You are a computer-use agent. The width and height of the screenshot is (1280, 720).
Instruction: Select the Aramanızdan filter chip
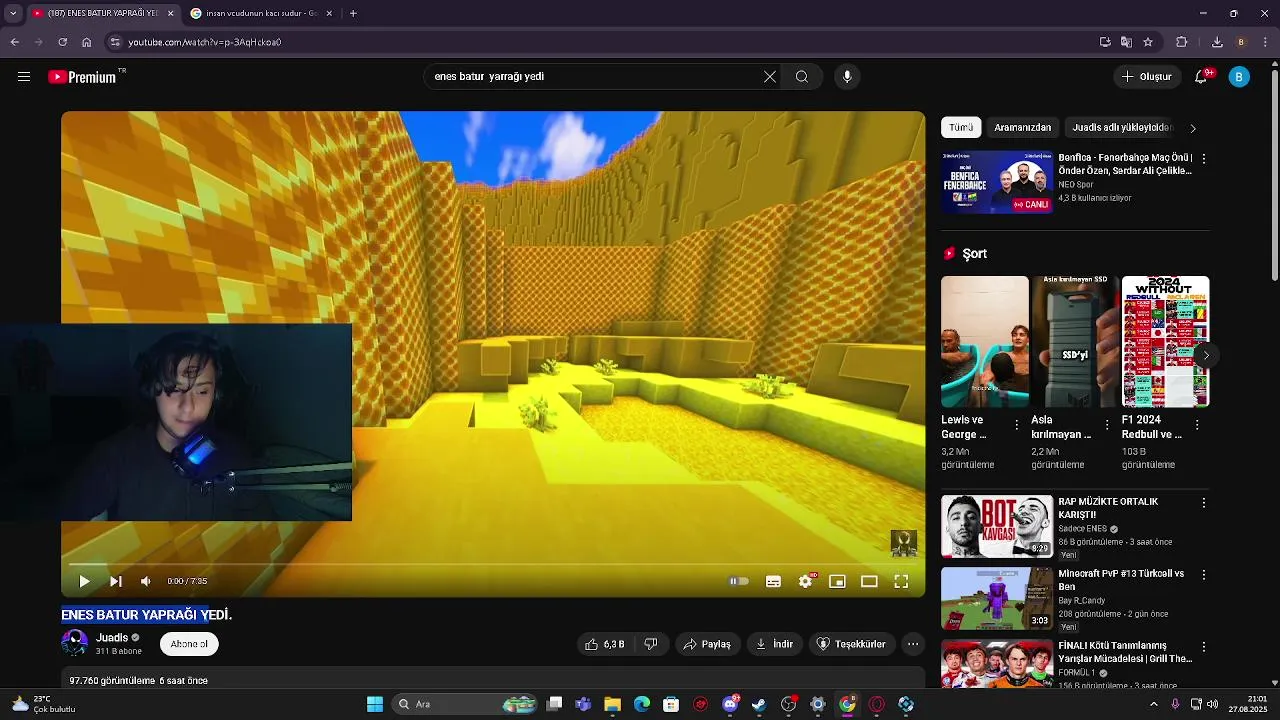tap(1022, 127)
